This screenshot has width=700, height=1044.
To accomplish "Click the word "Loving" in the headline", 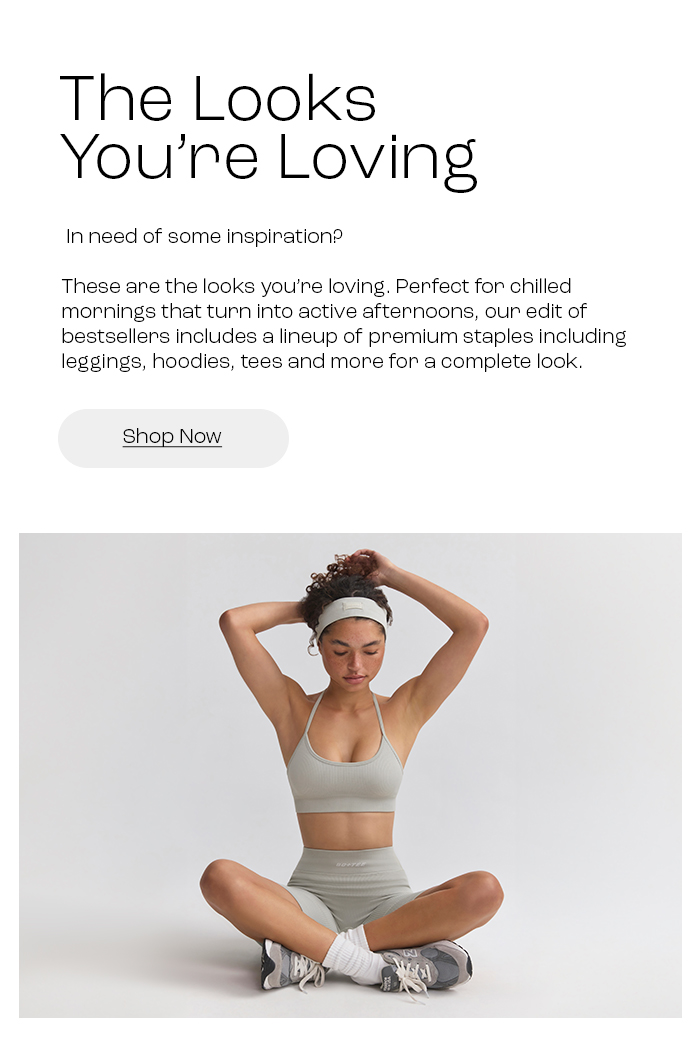I will pyautogui.click(x=377, y=160).
